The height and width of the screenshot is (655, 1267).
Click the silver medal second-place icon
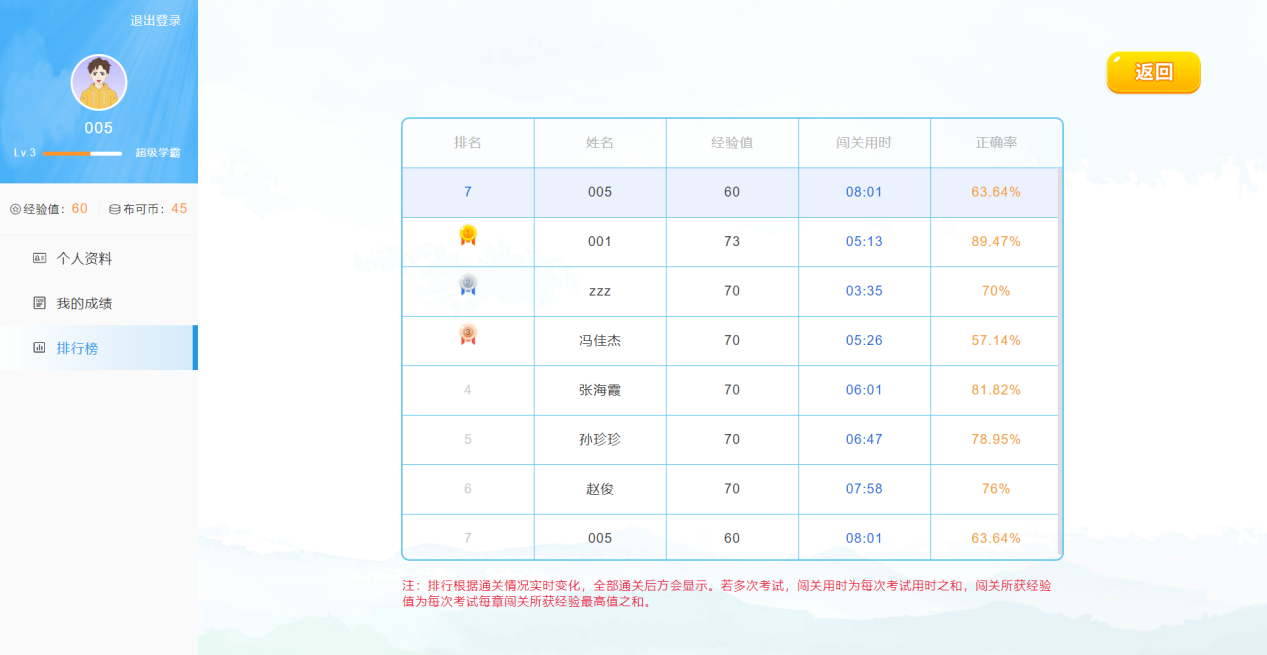tap(467, 285)
